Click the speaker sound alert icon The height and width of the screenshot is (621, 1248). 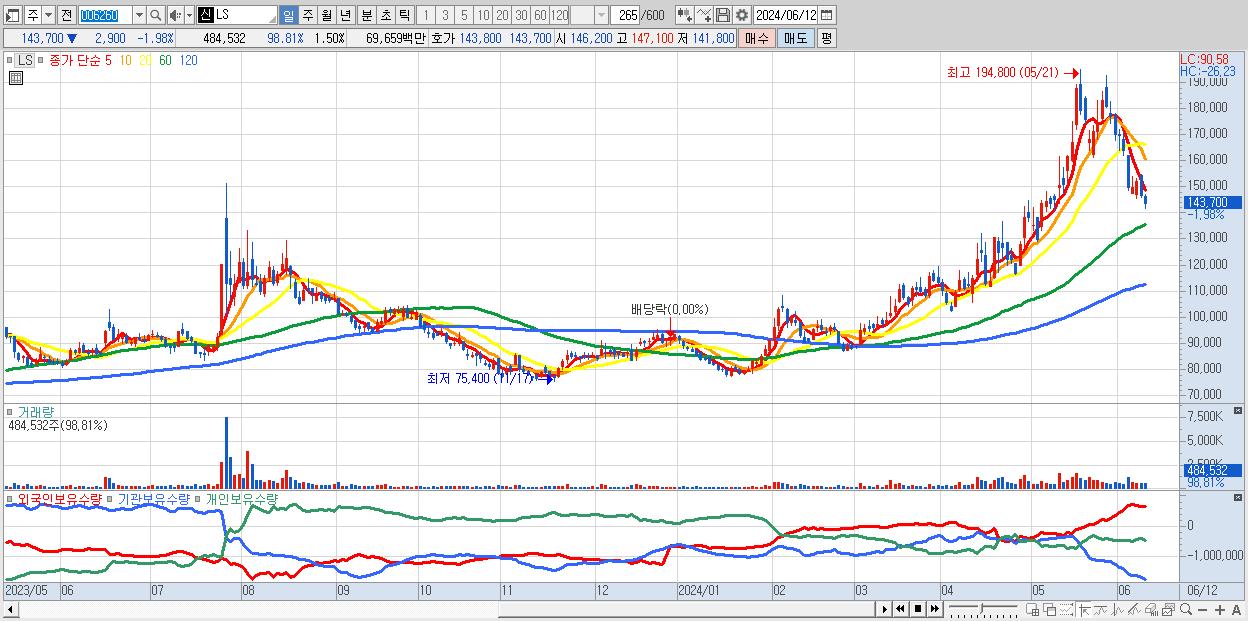pos(175,15)
